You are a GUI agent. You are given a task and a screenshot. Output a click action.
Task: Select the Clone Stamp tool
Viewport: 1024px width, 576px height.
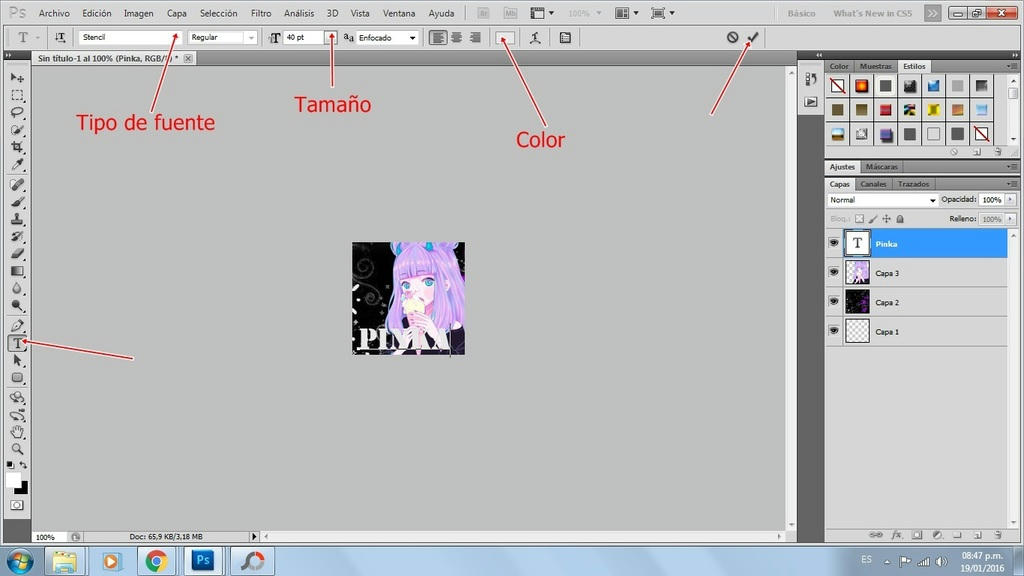[17, 219]
